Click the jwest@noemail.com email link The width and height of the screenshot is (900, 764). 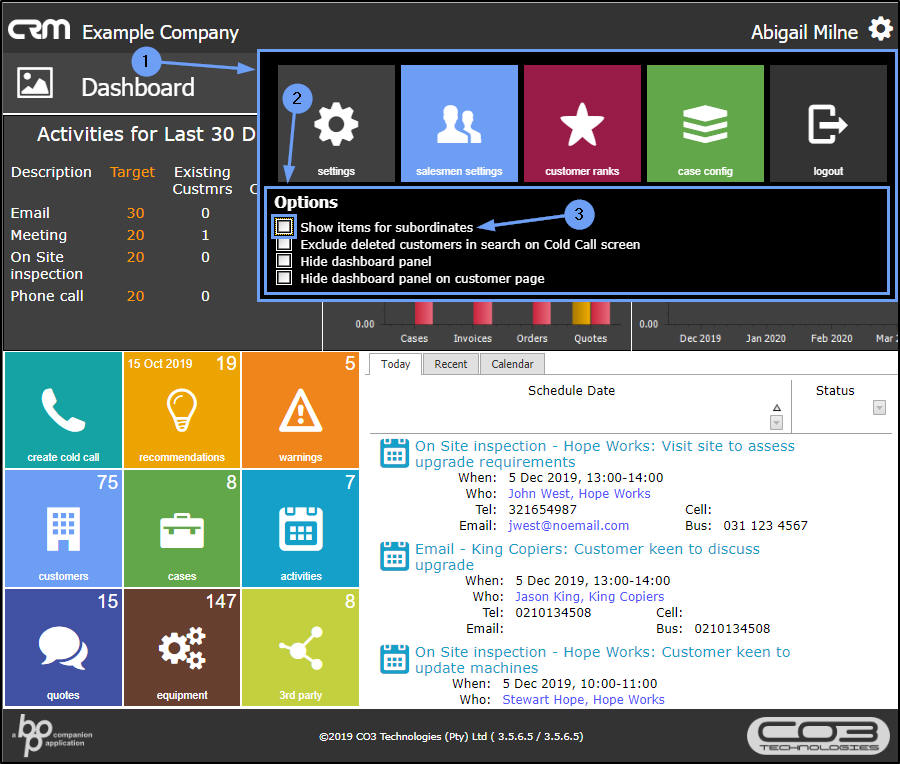point(568,526)
